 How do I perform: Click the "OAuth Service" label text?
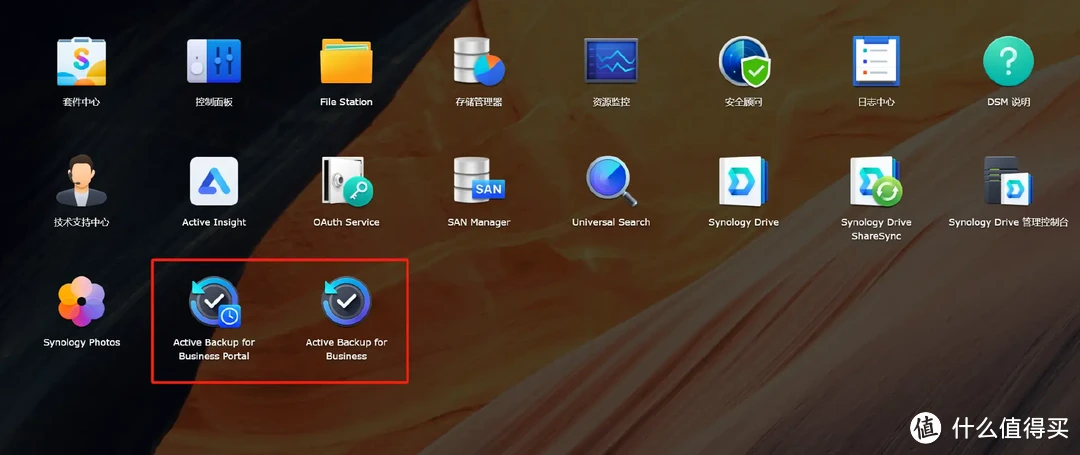tap(346, 222)
